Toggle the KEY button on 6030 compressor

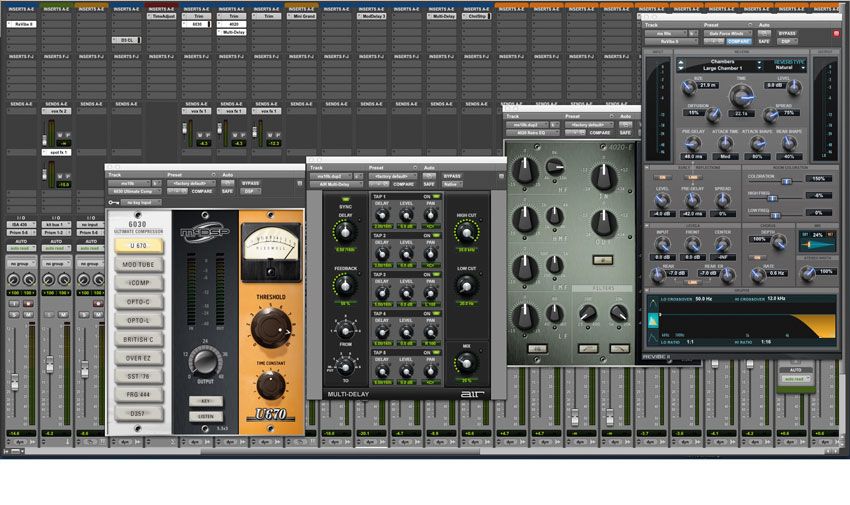(205, 401)
